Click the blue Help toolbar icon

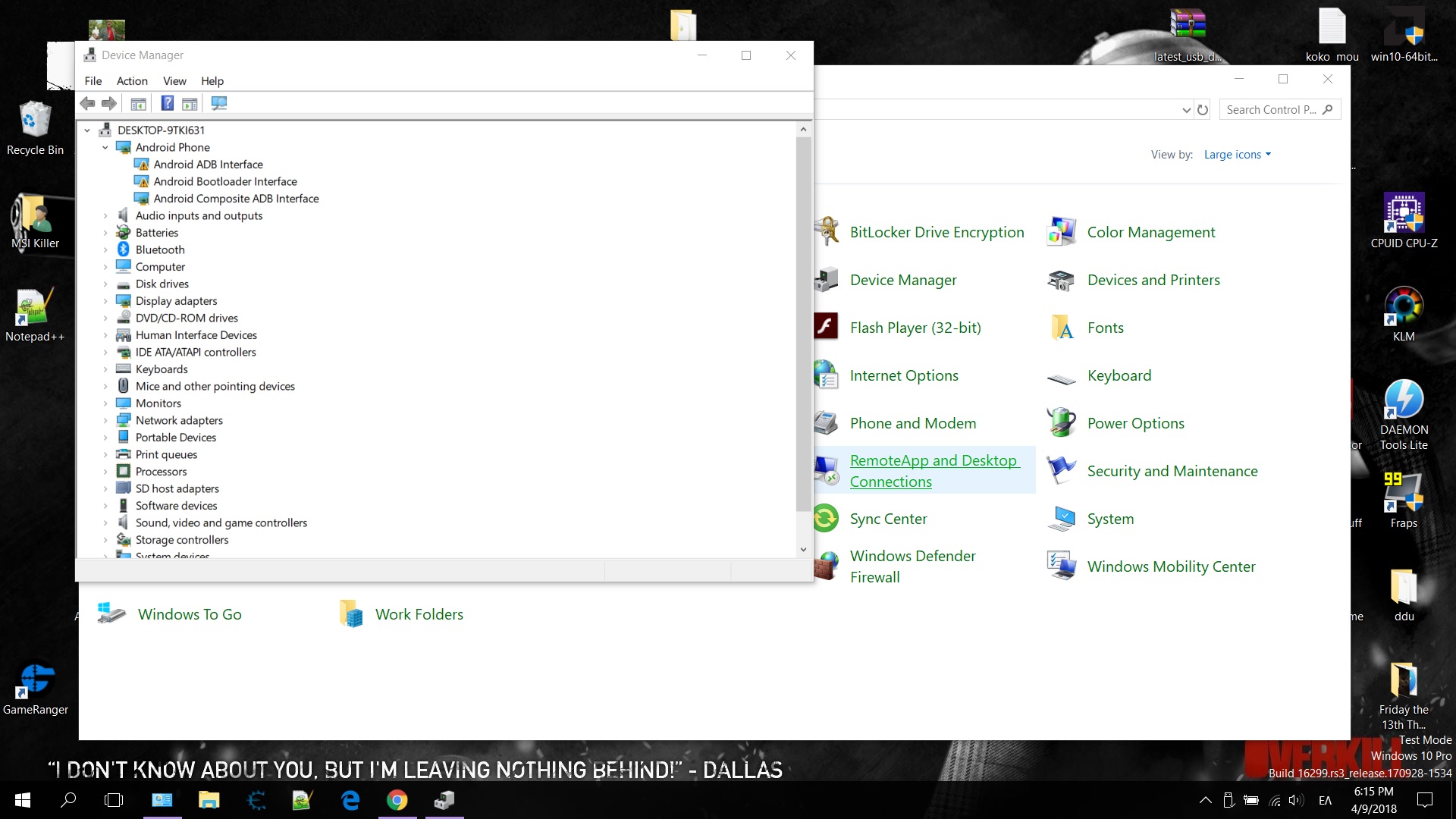pyautogui.click(x=168, y=103)
